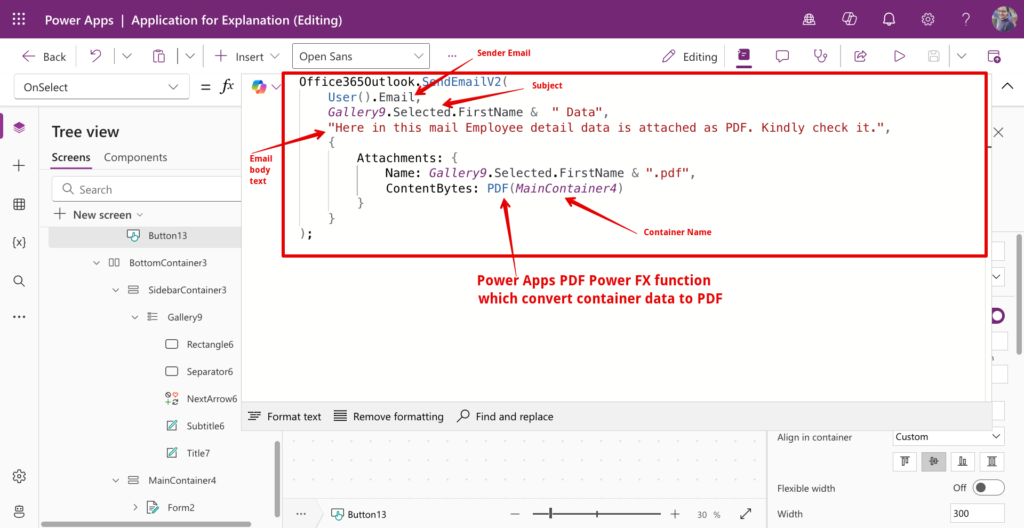Collapse SidebarContainer3 node
This screenshot has height=528, width=1024.
tap(116, 290)
